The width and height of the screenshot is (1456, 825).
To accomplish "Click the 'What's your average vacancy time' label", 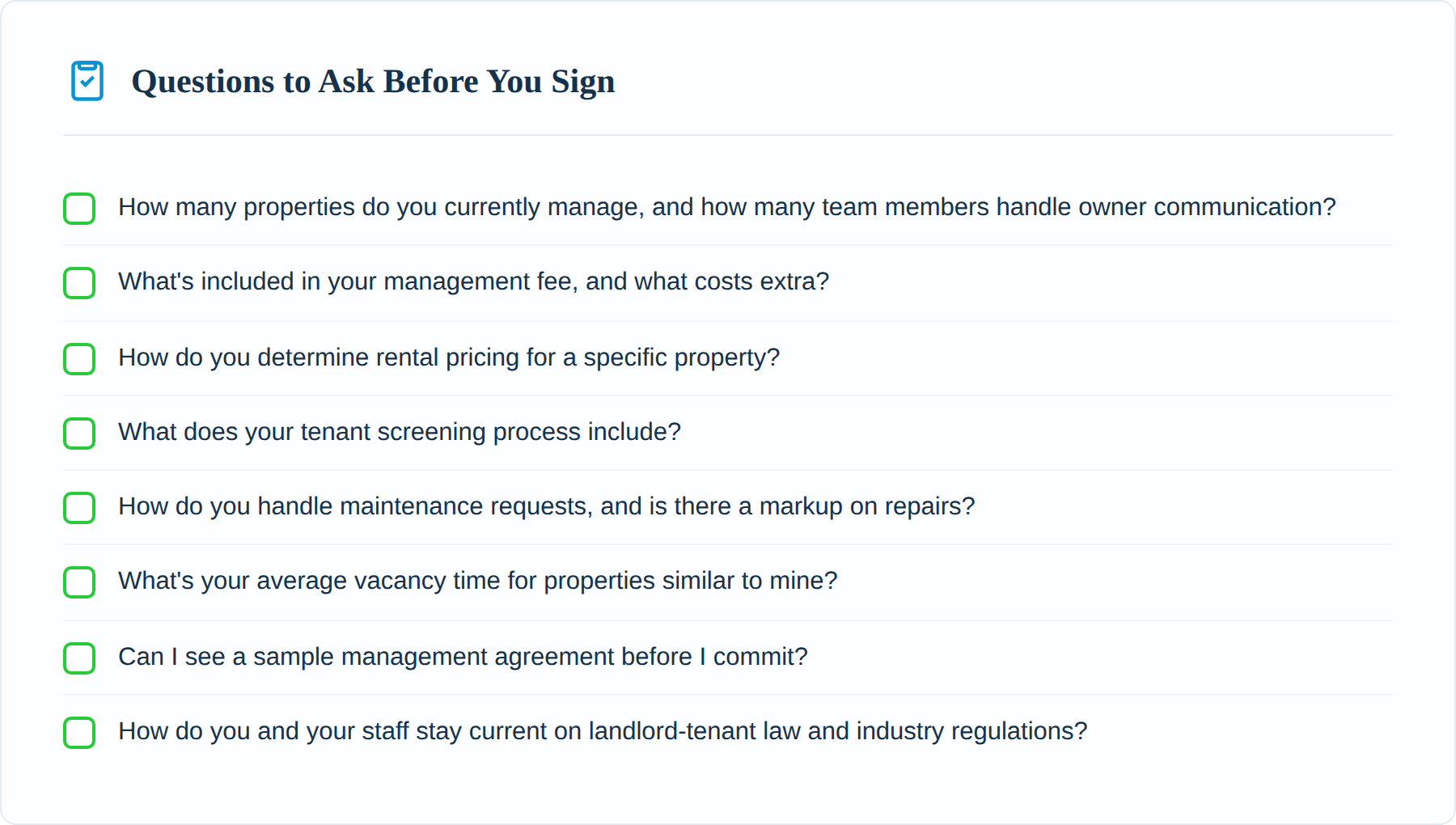I will (x=478, y=581).
